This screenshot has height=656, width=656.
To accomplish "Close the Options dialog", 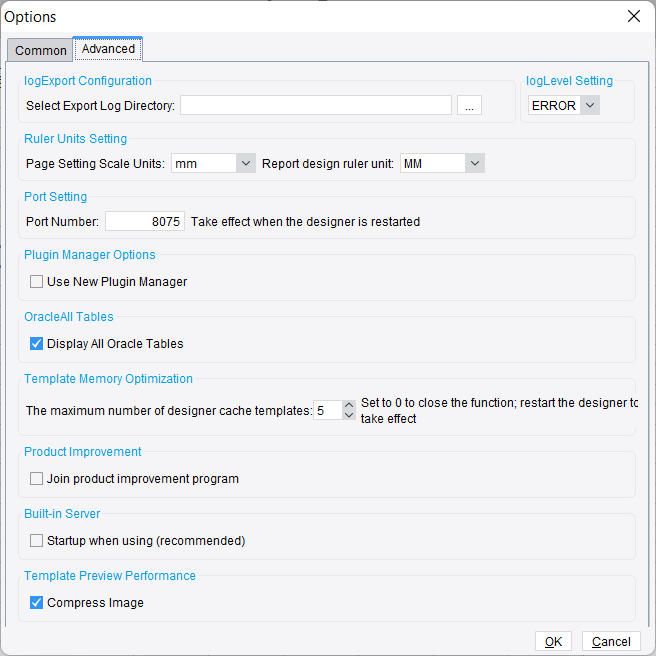I will (x=634, y=16).
